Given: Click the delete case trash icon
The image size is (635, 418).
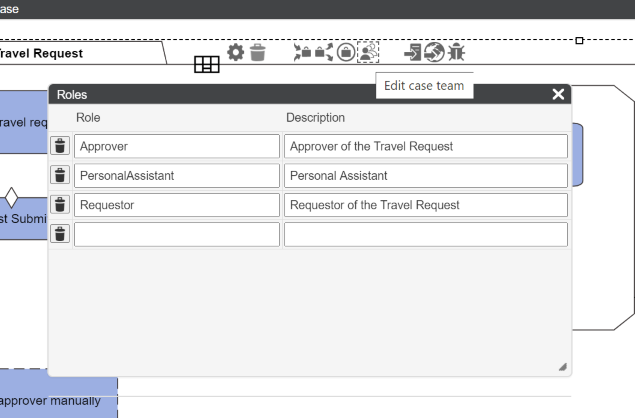Looking at the screenshot, I should click(258, 53).
